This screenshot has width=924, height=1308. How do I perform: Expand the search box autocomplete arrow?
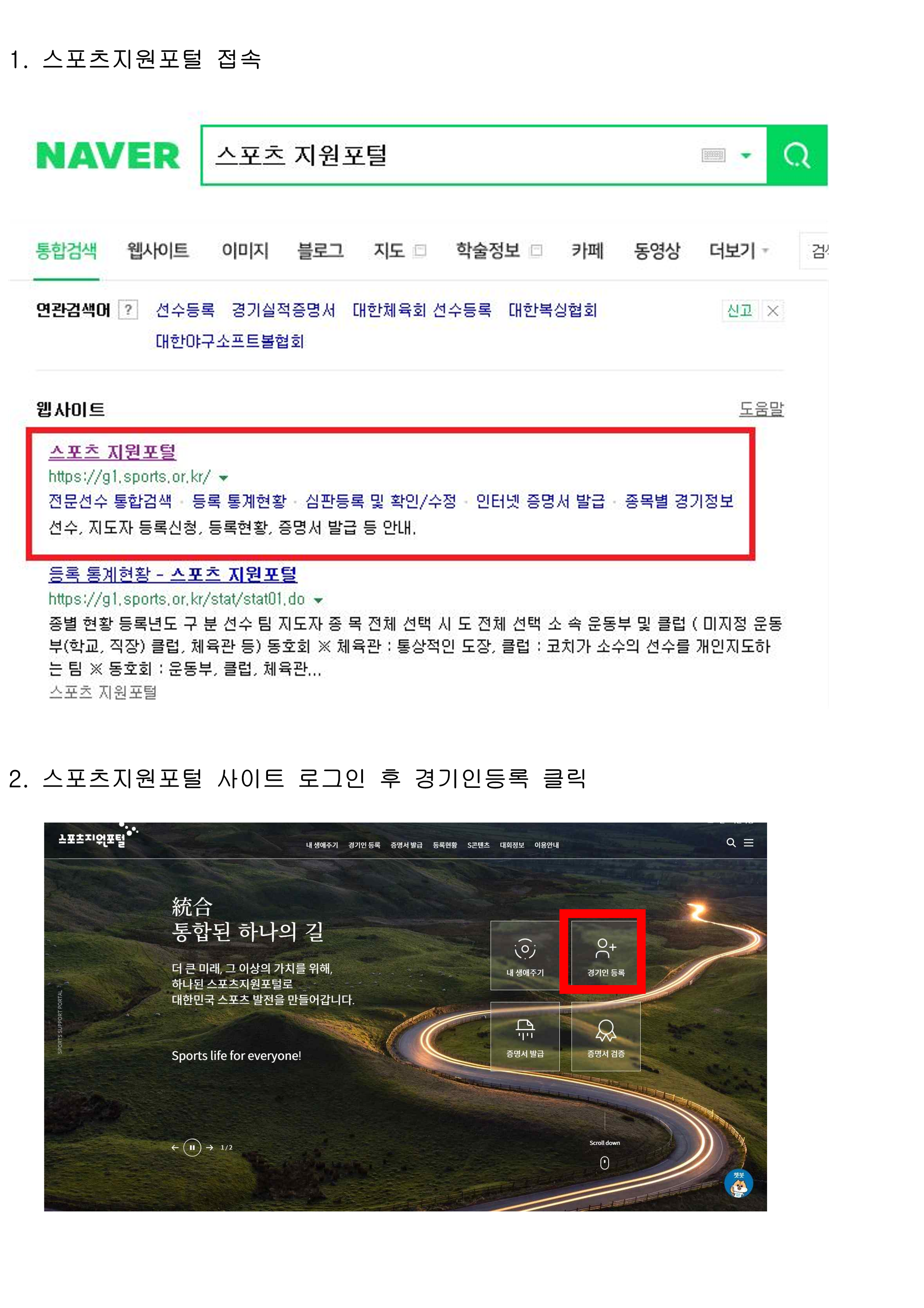coord(746,155)
